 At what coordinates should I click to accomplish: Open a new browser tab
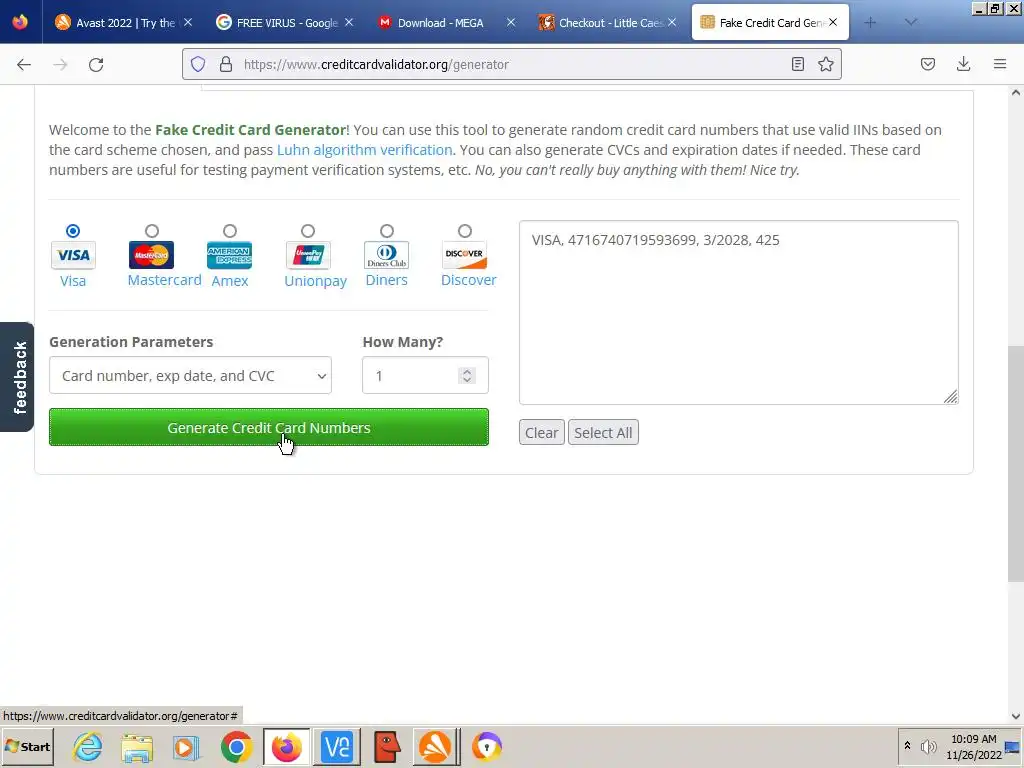[x=870, y=23]
